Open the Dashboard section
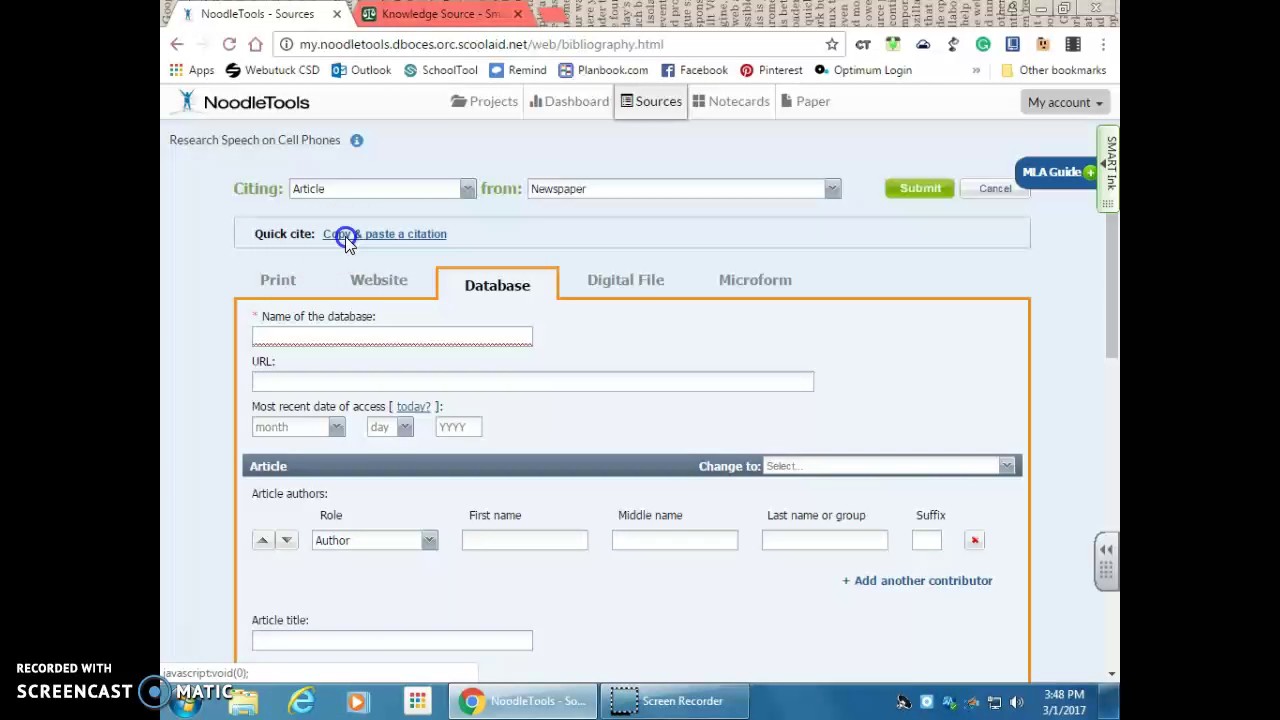The image size is (1280, 720). (569, 101)
